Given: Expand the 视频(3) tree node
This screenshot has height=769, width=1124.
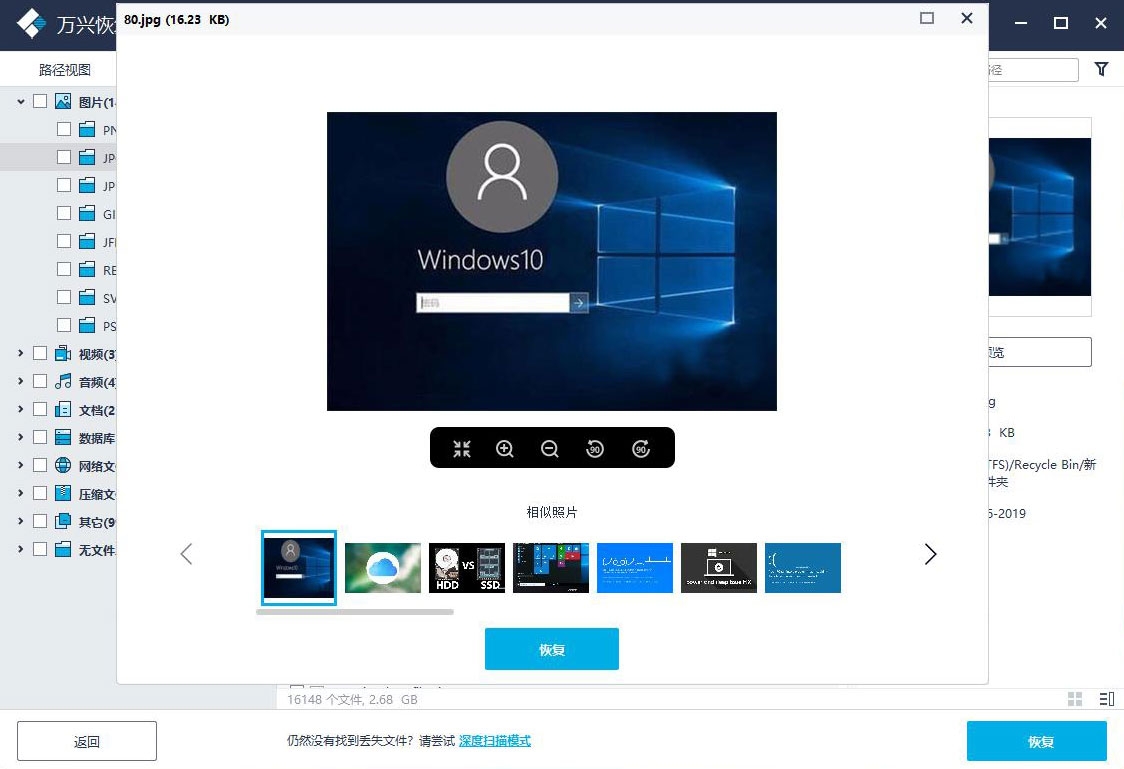Looking at the screenshot, I should 19,353.
